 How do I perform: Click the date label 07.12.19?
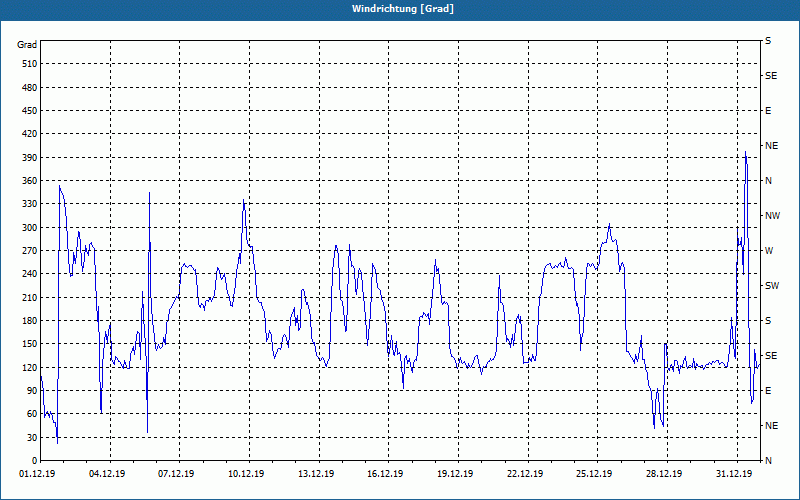(176, 474)
